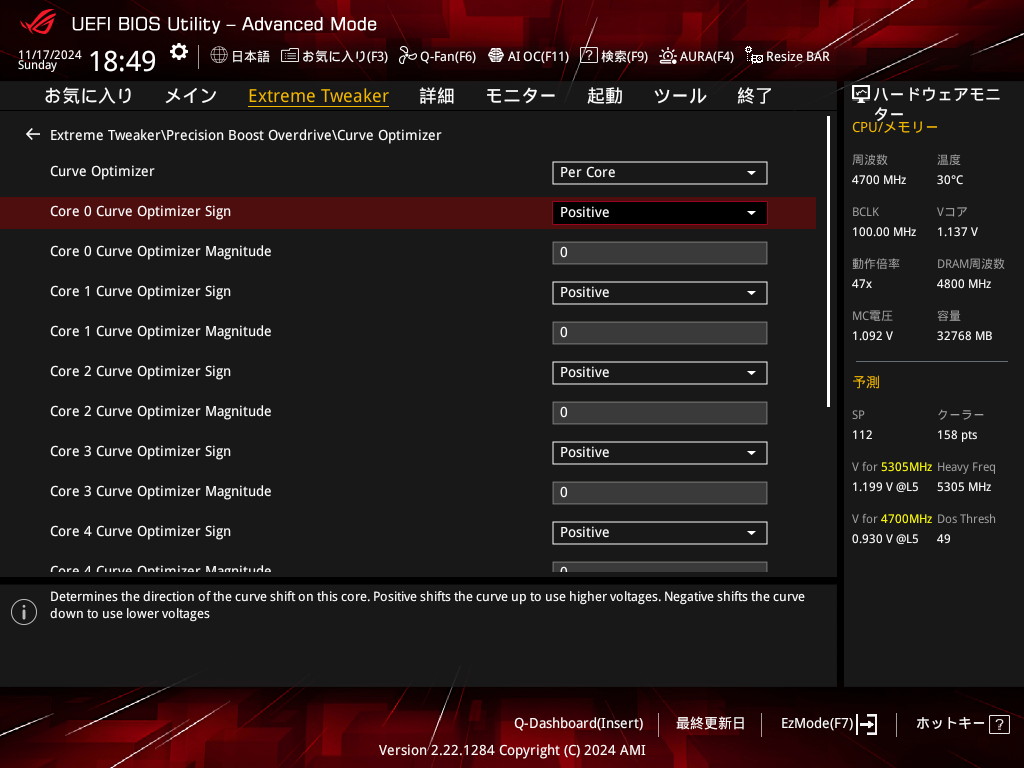1024x768 pixels.
Task: Click the 18:49 clock
Action: (x=122, y=61)
